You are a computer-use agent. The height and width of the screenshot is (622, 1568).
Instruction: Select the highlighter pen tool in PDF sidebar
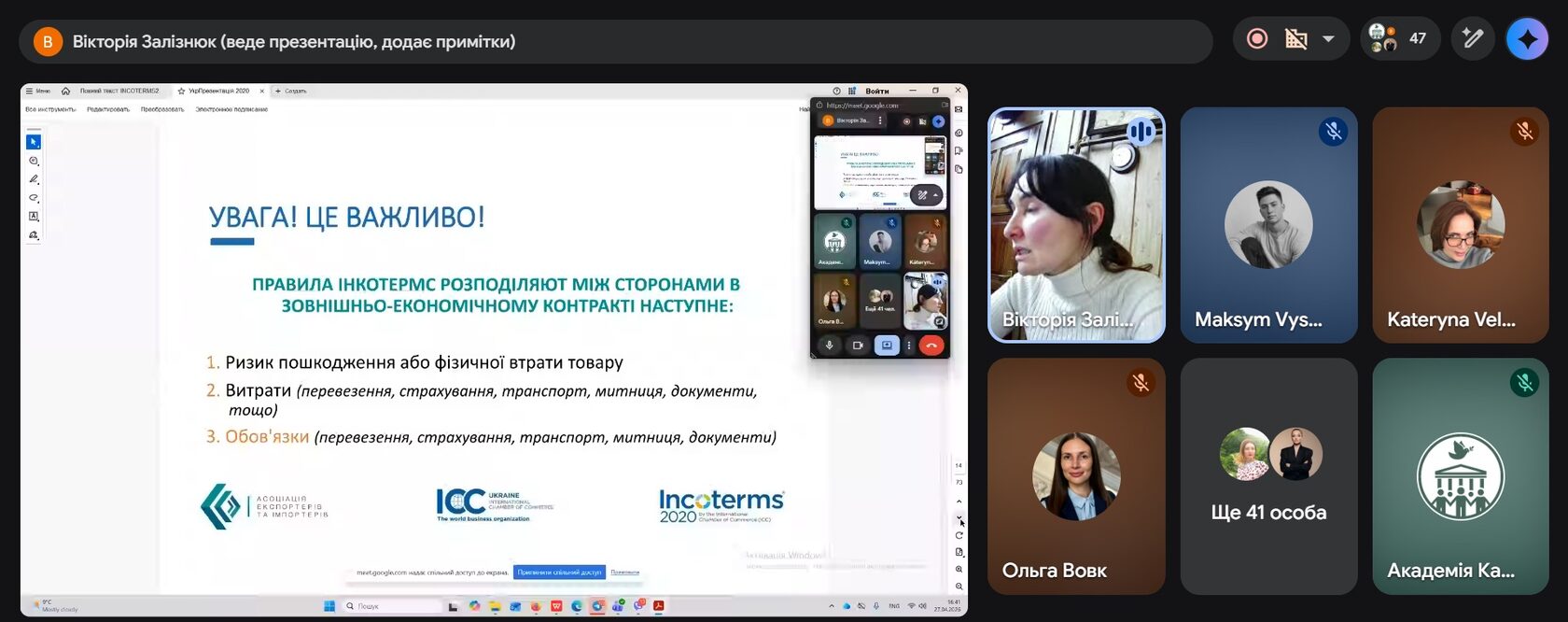click(34, 179)
